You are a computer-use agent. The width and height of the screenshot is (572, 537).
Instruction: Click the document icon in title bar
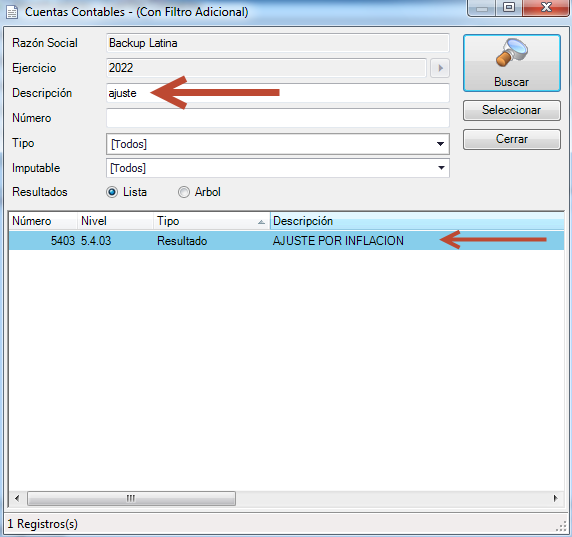12,12
